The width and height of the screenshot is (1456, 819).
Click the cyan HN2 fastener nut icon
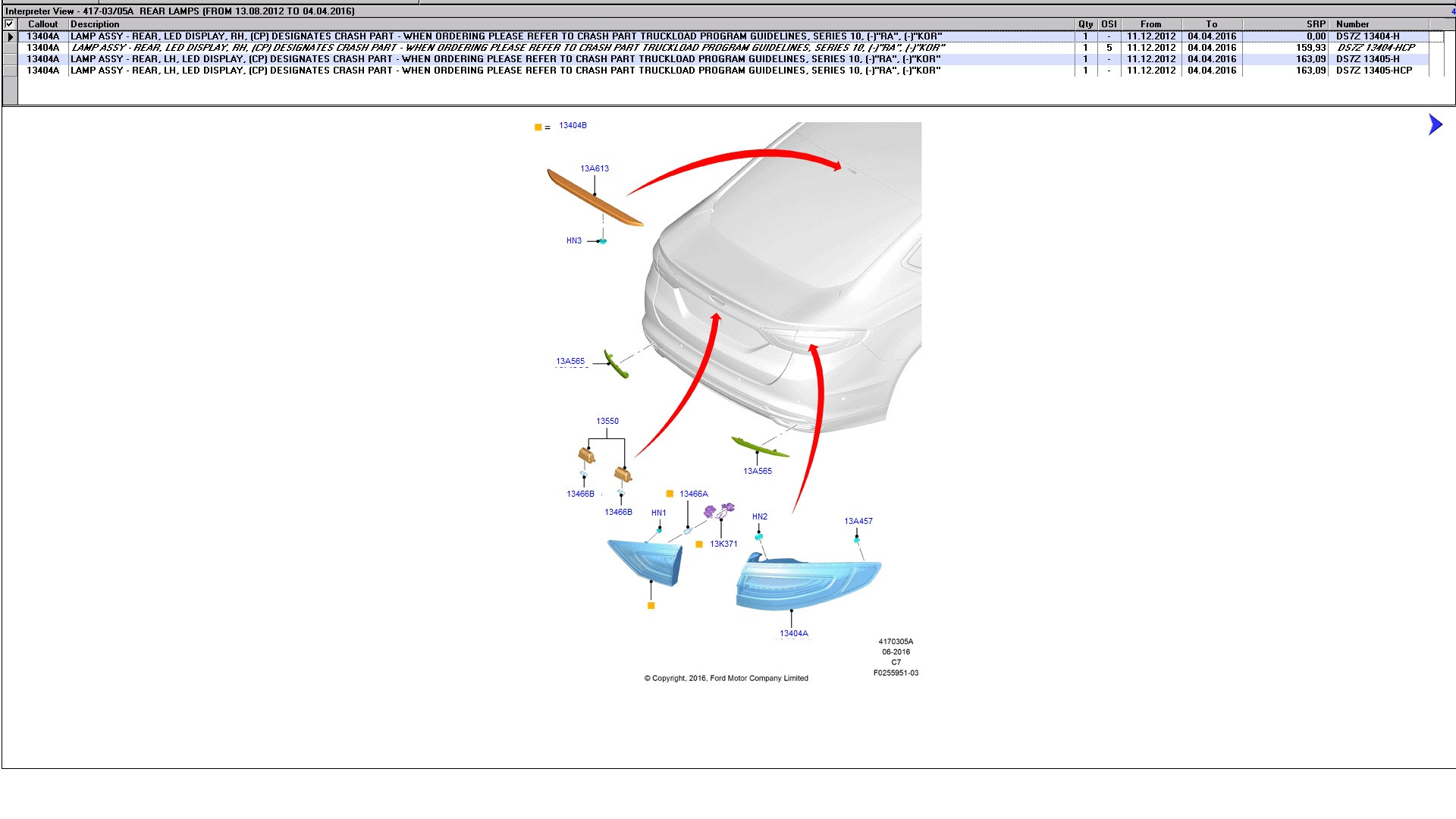tap(758, 536)
